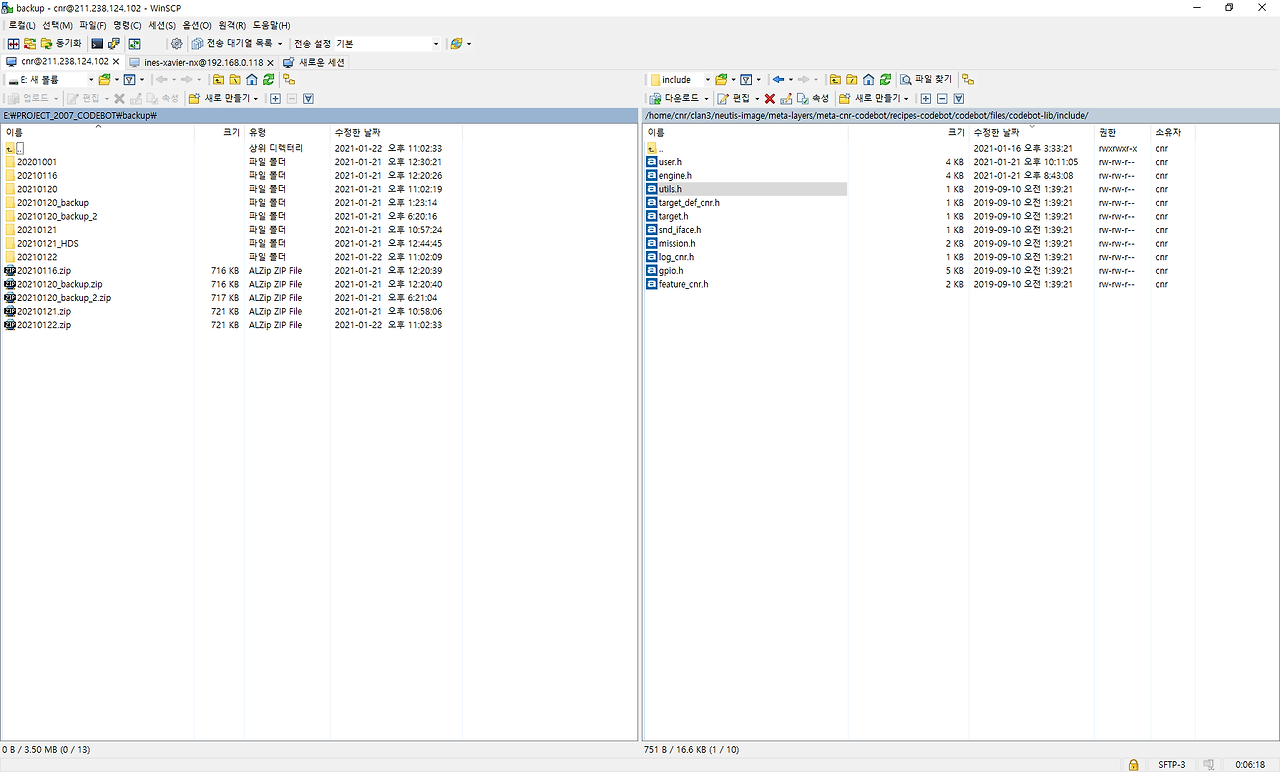Click the synchronize browsing folder icon
1280x772 pixels.
coord(30,44)
